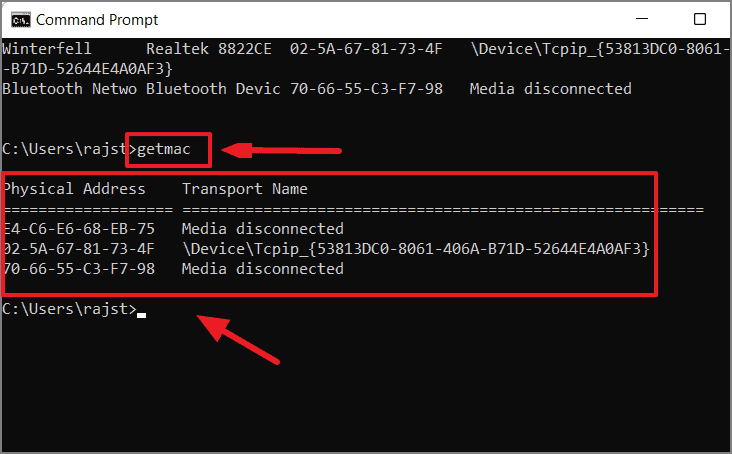Click the Winterfell connection name
Viewport: 732px width, 454px height.
point(47,49)
